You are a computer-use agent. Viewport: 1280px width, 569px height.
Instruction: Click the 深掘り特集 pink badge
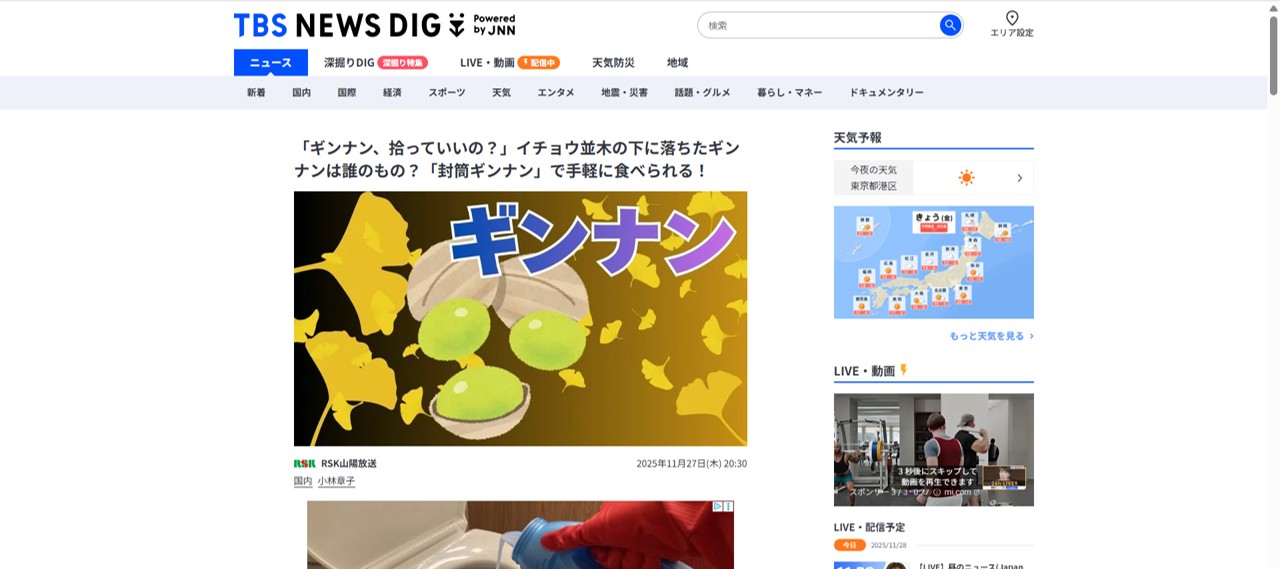[x=403, y=62]
